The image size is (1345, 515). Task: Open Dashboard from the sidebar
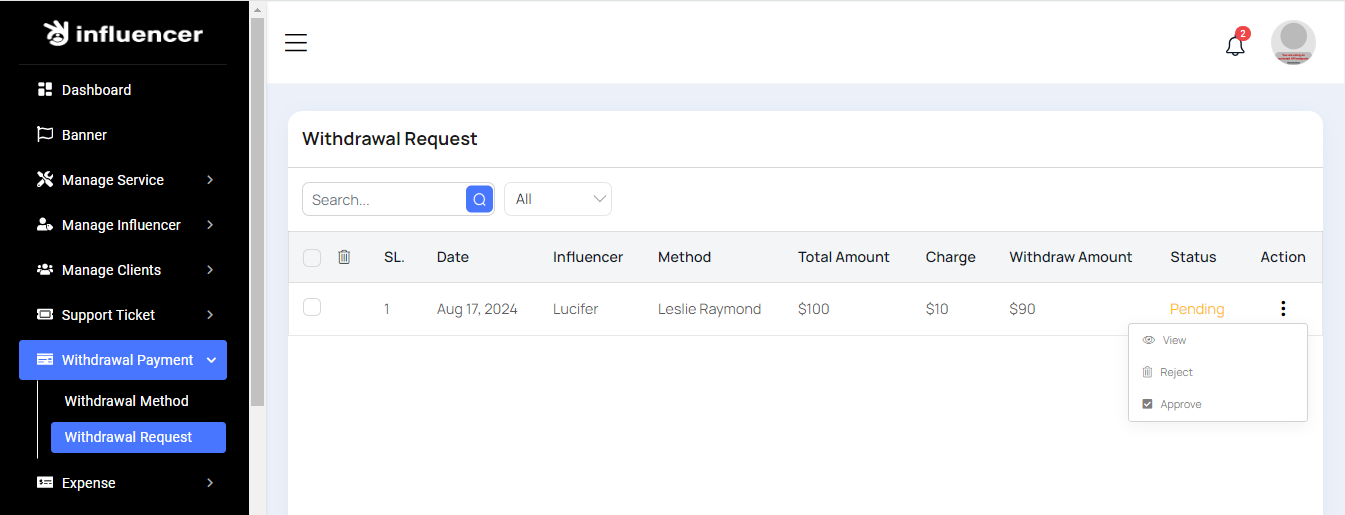[x=96, y=90]
